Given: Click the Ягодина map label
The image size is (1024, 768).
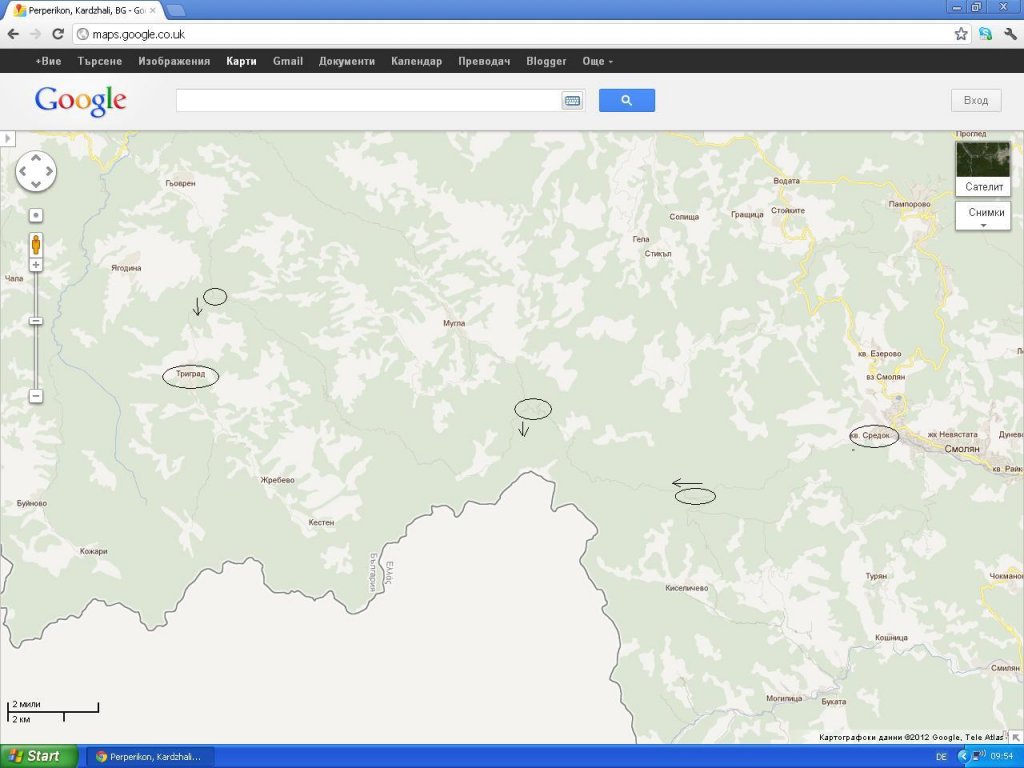Looking at the screenshot, I should coord(126,268).
